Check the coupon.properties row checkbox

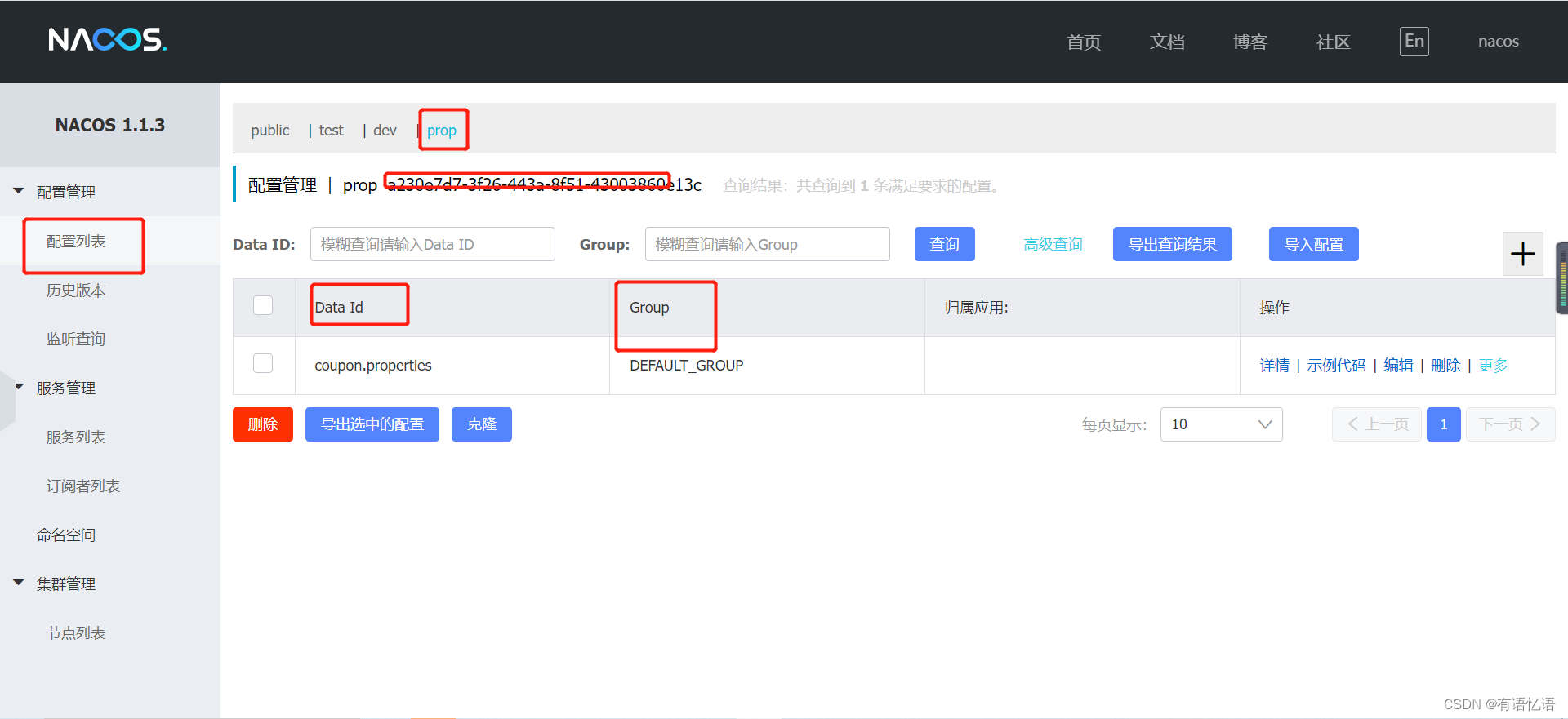(263, 363)
